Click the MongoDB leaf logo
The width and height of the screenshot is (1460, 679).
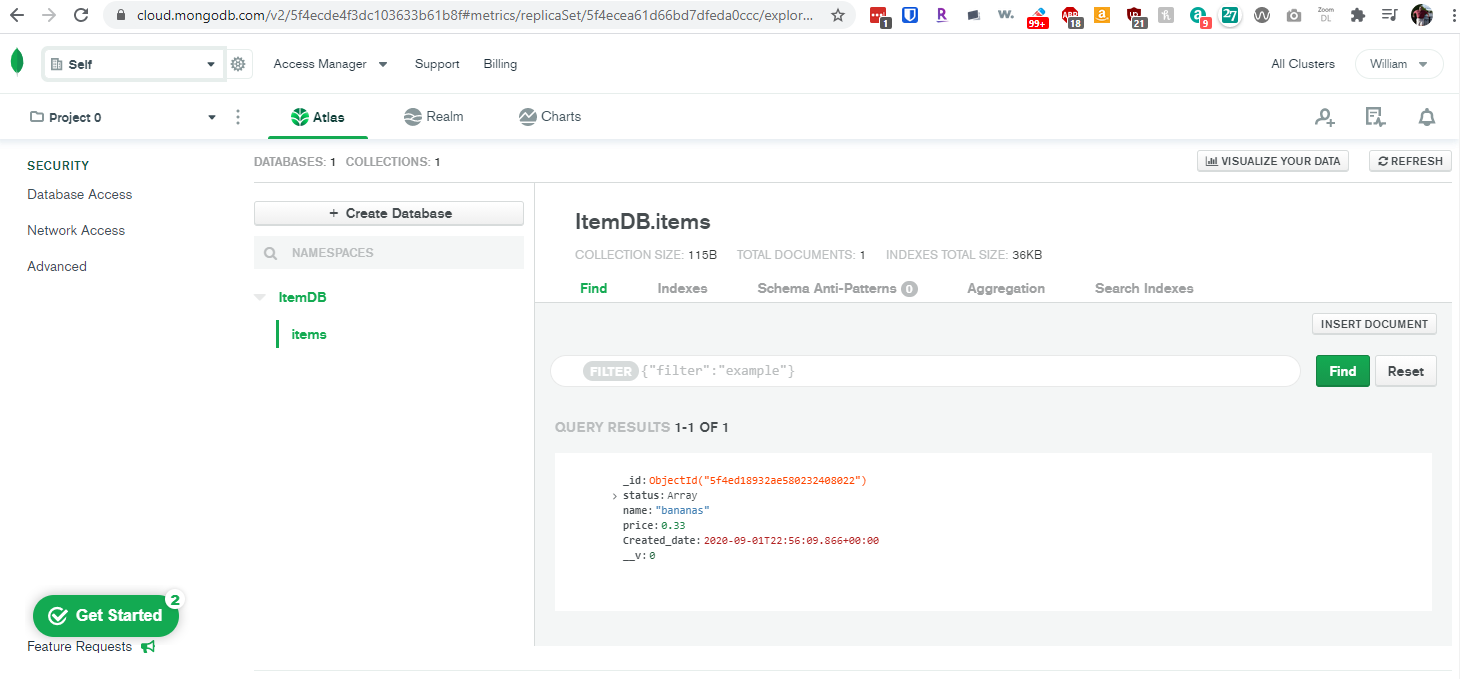(17, 62)
